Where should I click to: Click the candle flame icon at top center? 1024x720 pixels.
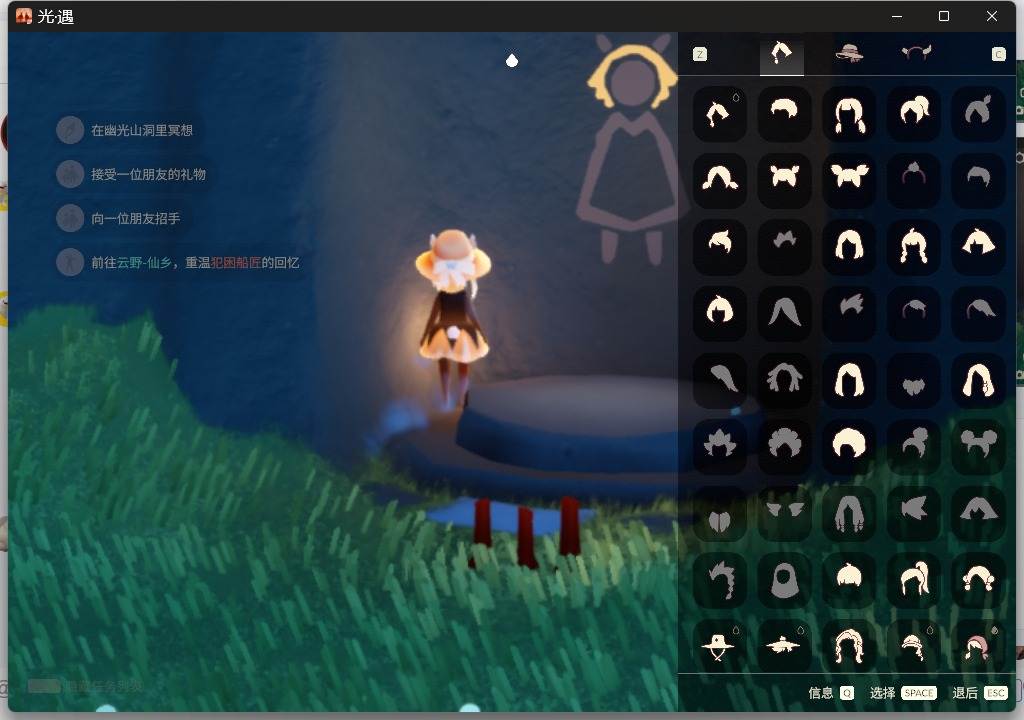[512, 60]
